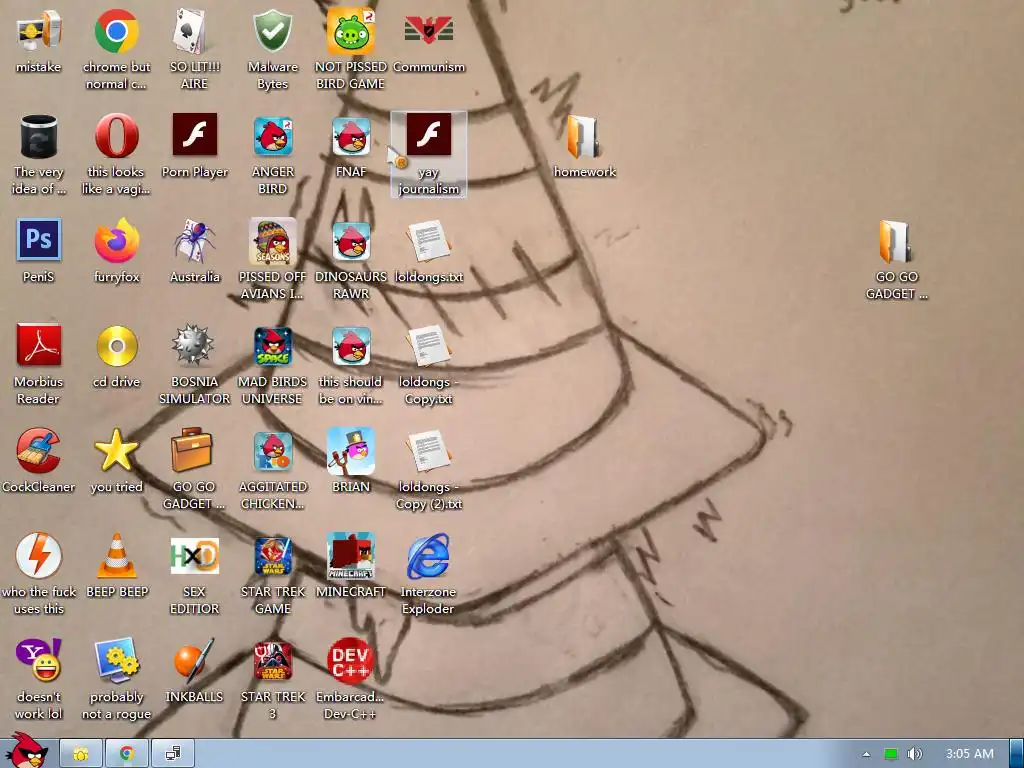Screen dimensions: 1024x768
Task: Show hidden tray icons arrow
Action: click(866, 754)
